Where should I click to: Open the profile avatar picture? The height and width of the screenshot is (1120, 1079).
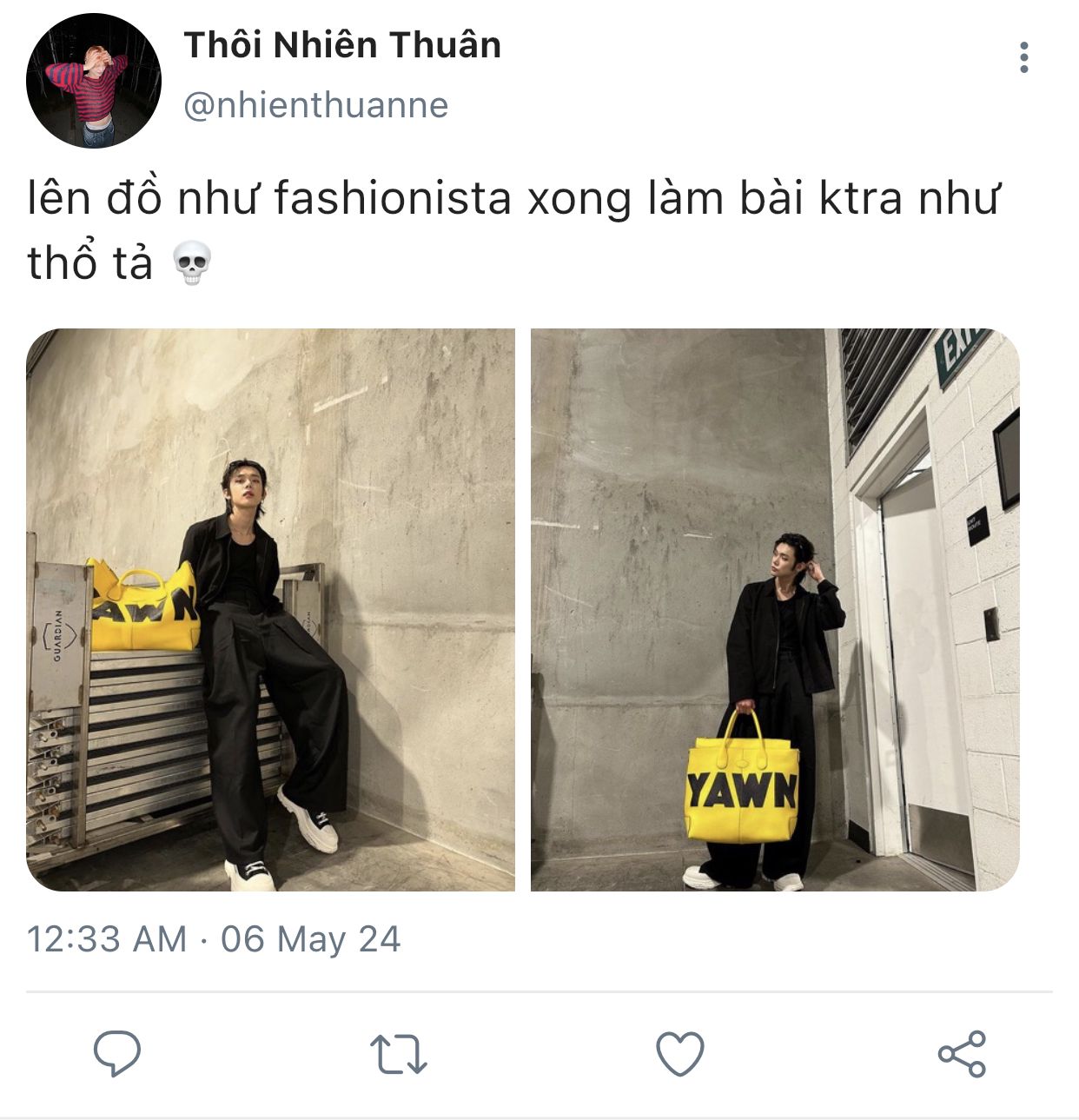[x=94, y=80]
